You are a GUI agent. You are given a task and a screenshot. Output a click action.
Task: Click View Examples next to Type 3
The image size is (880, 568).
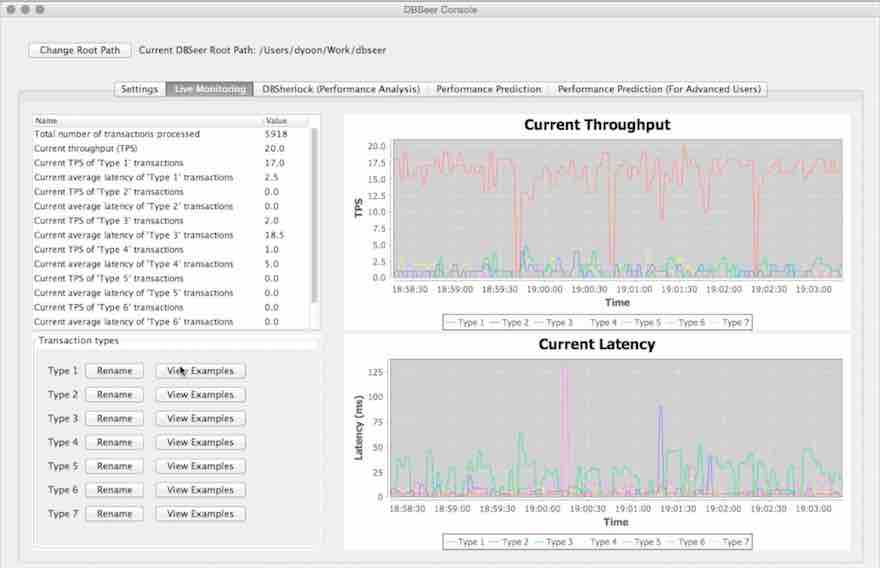pos(200,419)
